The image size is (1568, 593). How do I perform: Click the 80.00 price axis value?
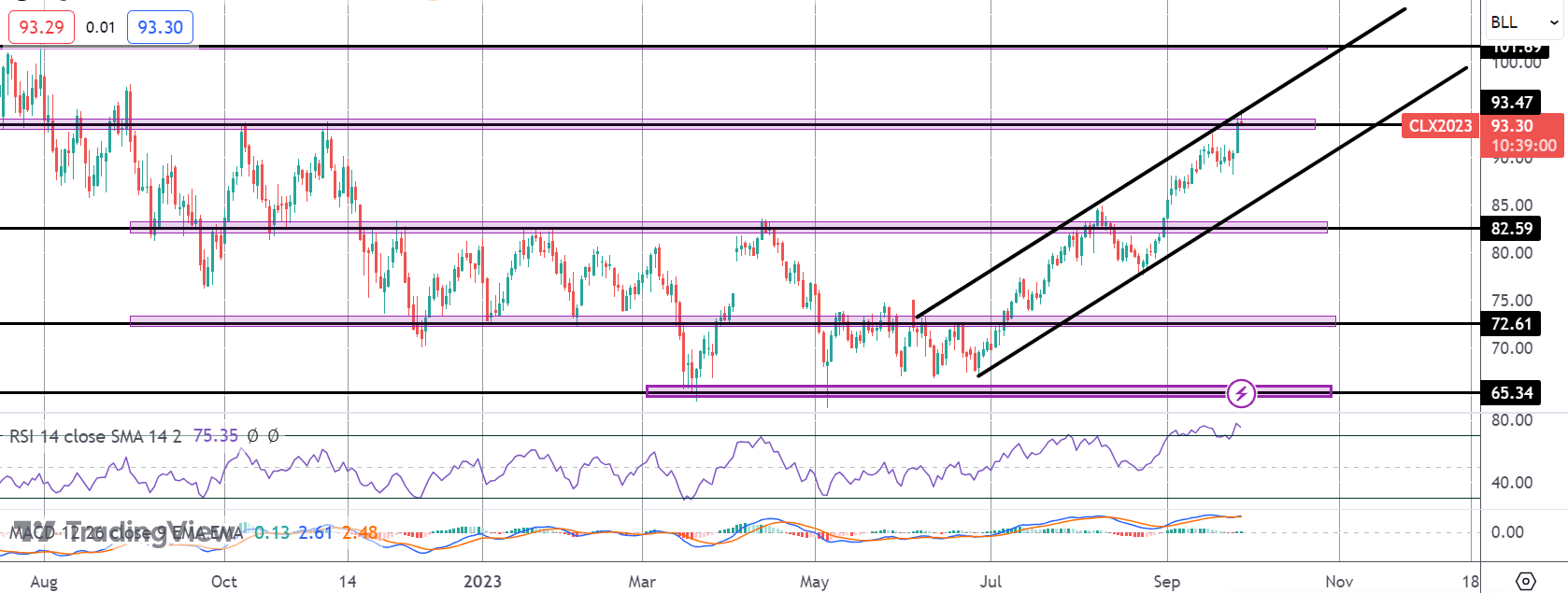pyautogui.click(x=1512, y=253)
